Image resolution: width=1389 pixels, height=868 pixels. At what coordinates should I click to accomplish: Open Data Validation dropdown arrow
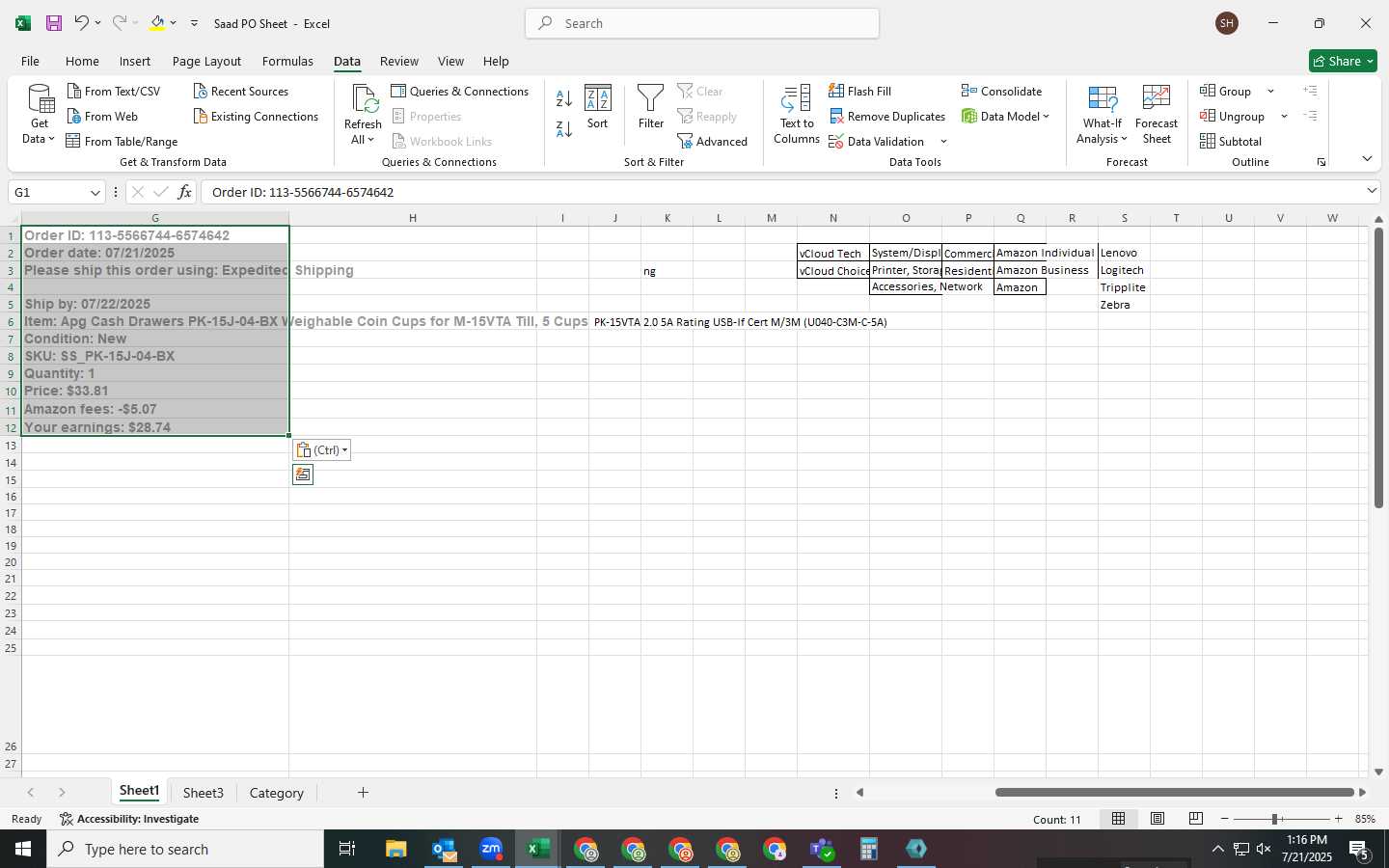943,142
